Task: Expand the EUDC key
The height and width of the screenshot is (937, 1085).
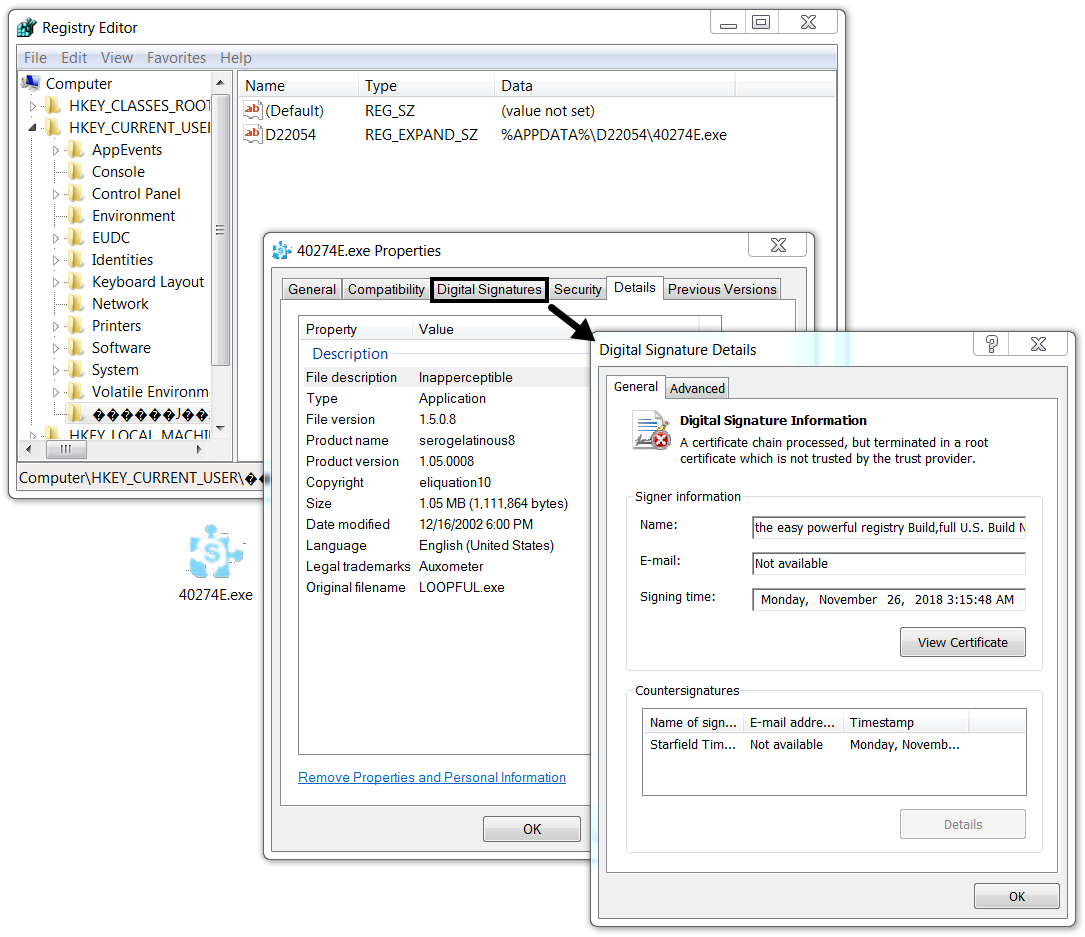Action: pos(56,238)
